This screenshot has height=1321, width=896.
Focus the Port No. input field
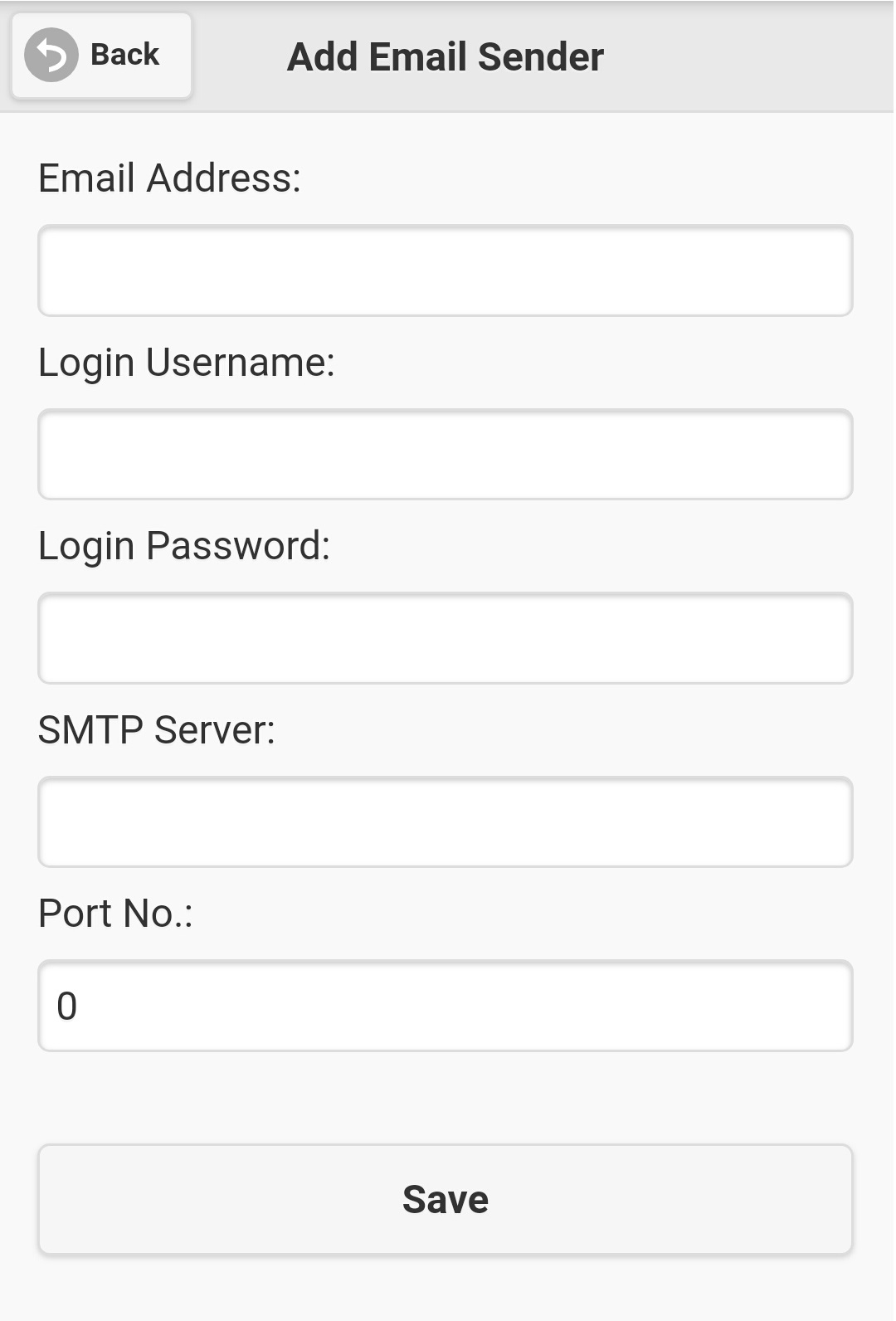point(445,1006)
